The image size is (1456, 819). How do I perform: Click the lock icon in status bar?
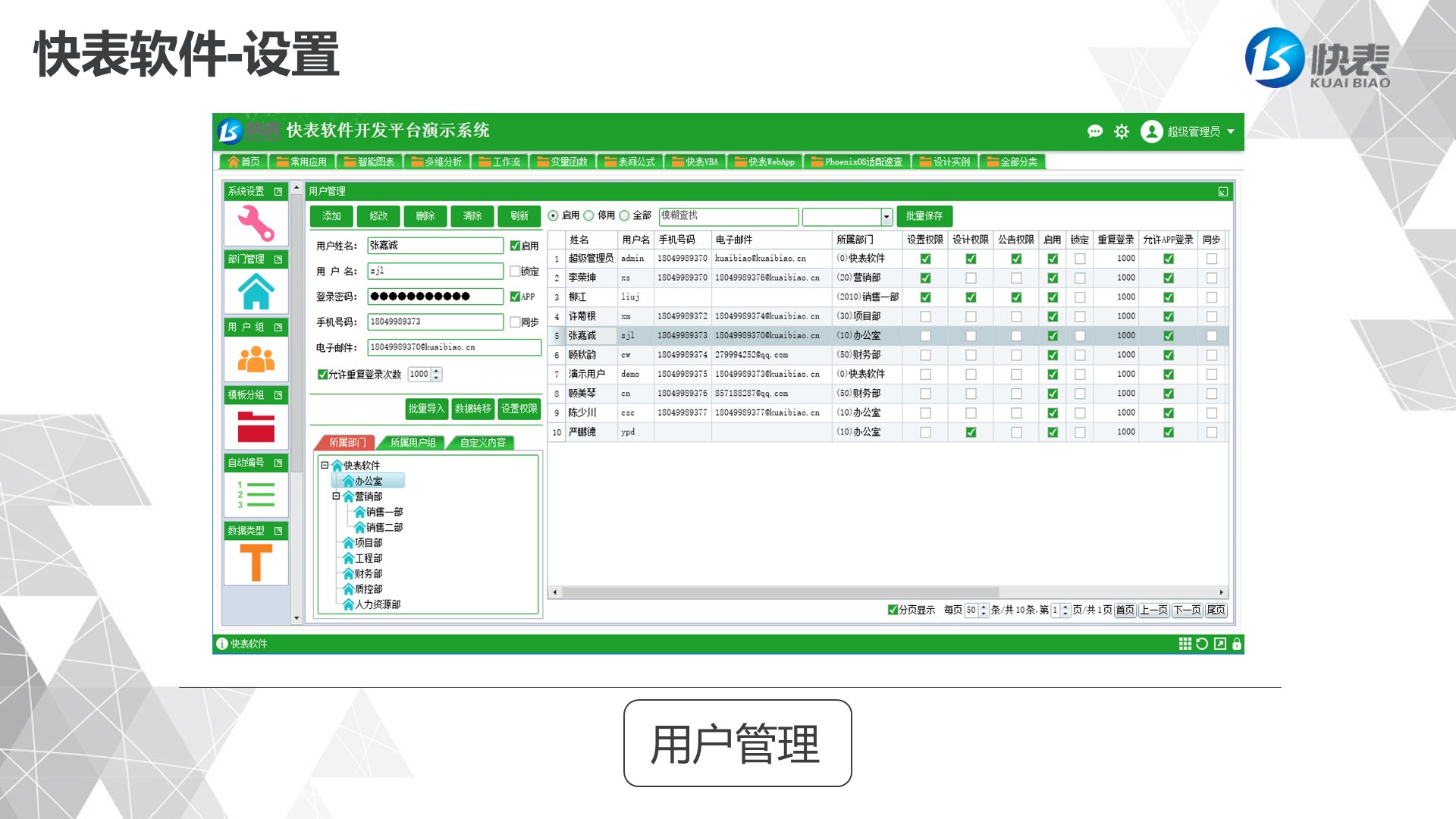coord(1237,644)
